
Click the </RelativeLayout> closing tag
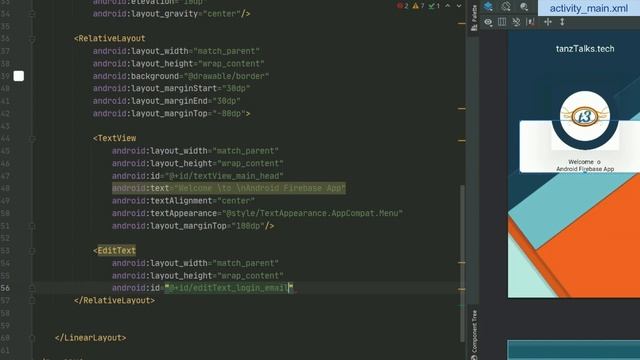(114, 300)
